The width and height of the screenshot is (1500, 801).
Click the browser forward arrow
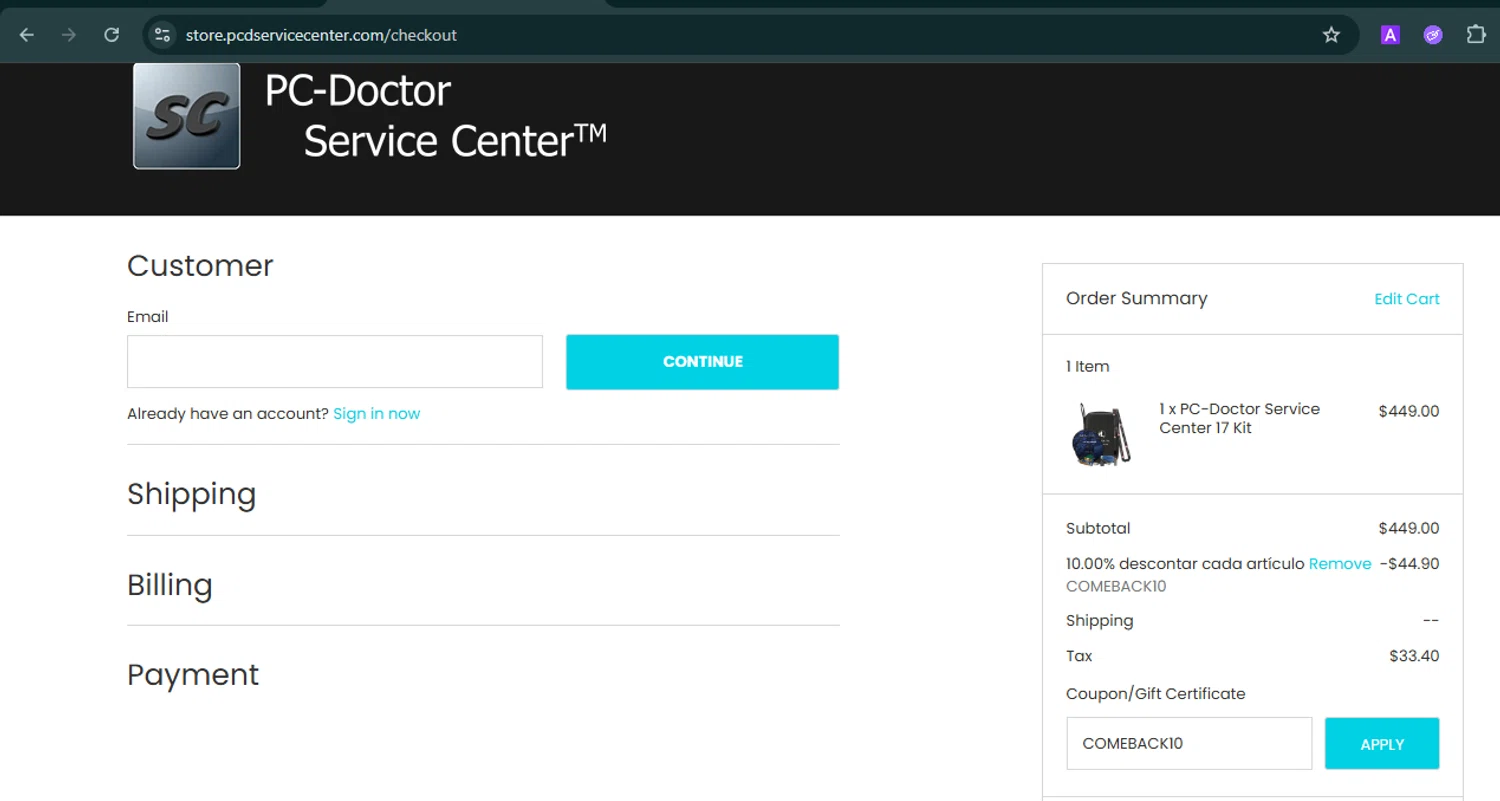pyautogui.click(x=69, y=35)
